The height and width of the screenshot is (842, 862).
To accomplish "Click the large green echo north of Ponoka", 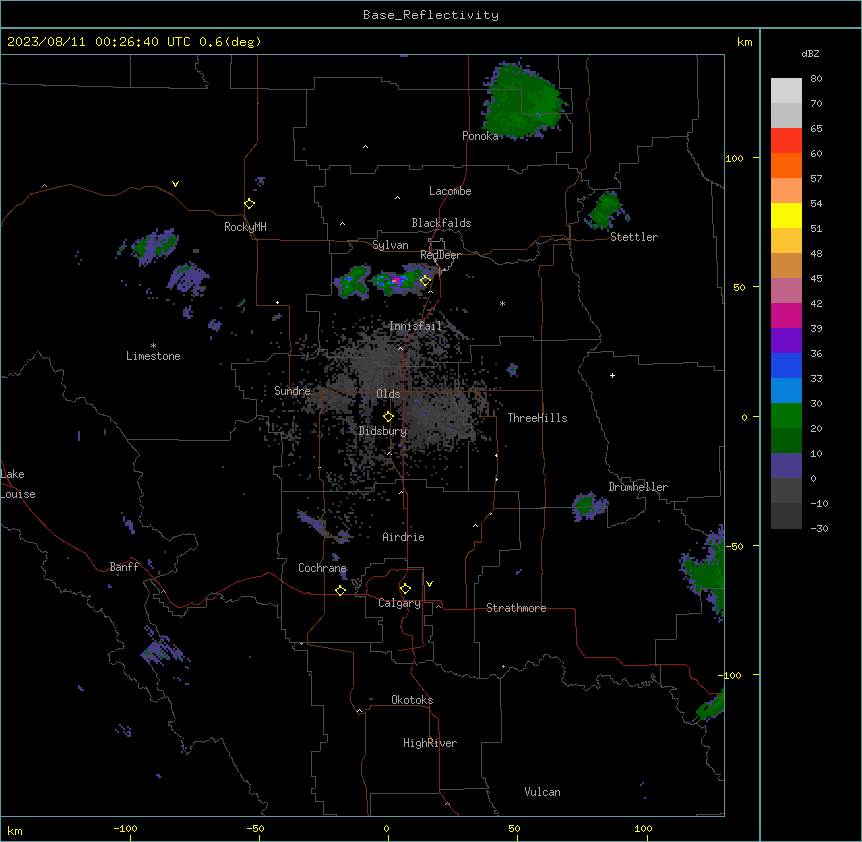I will click(x=522, y=102).
